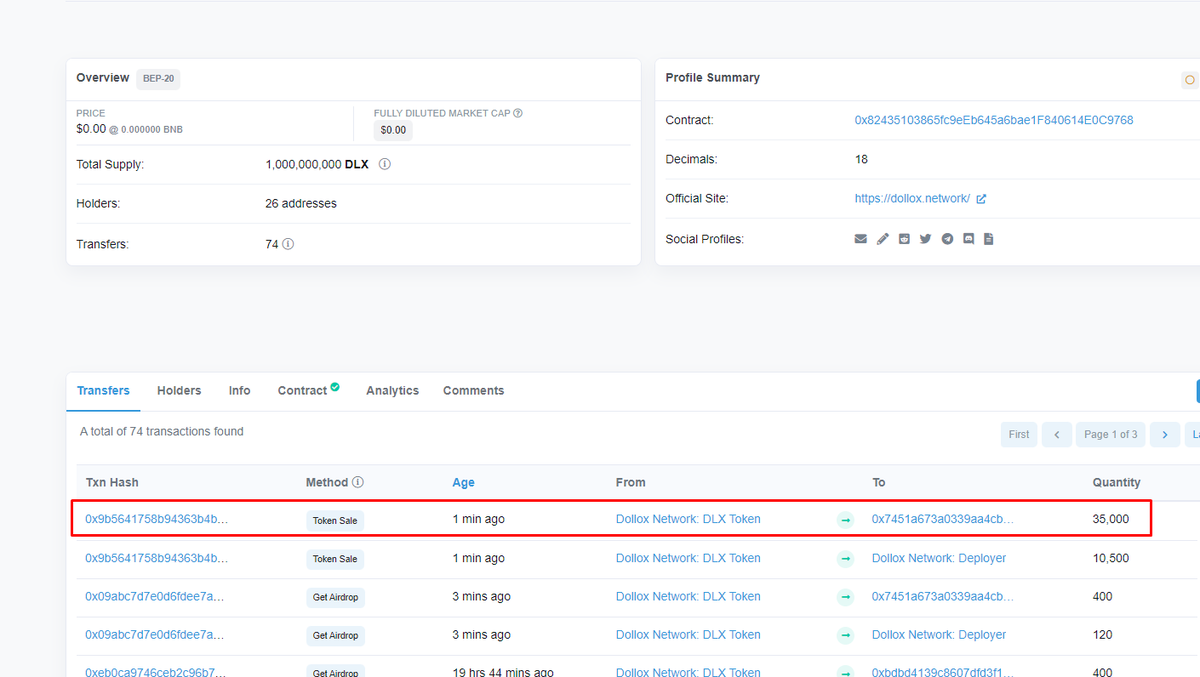Screen dimensions: 1200x677
Task: Click 'A total of 74 transactions found' text
Action: 162,432
